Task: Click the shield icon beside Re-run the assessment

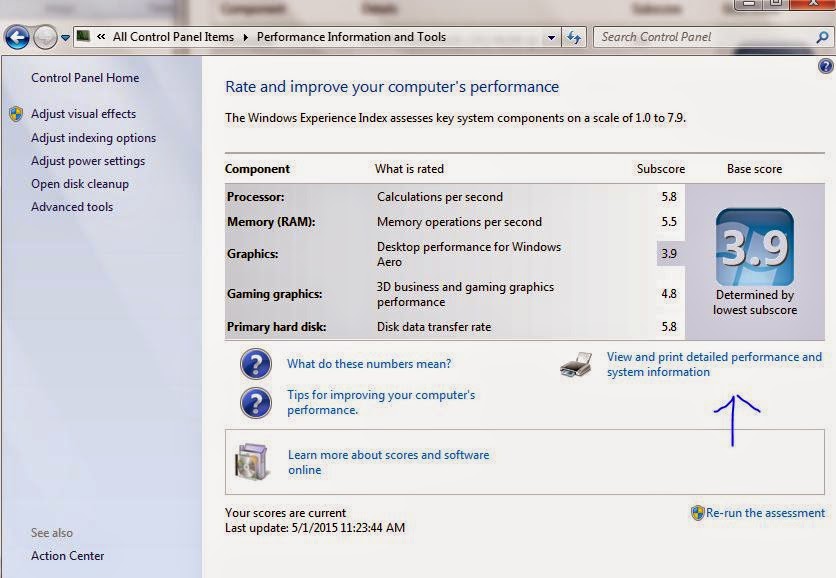Action: pos(697,513)
